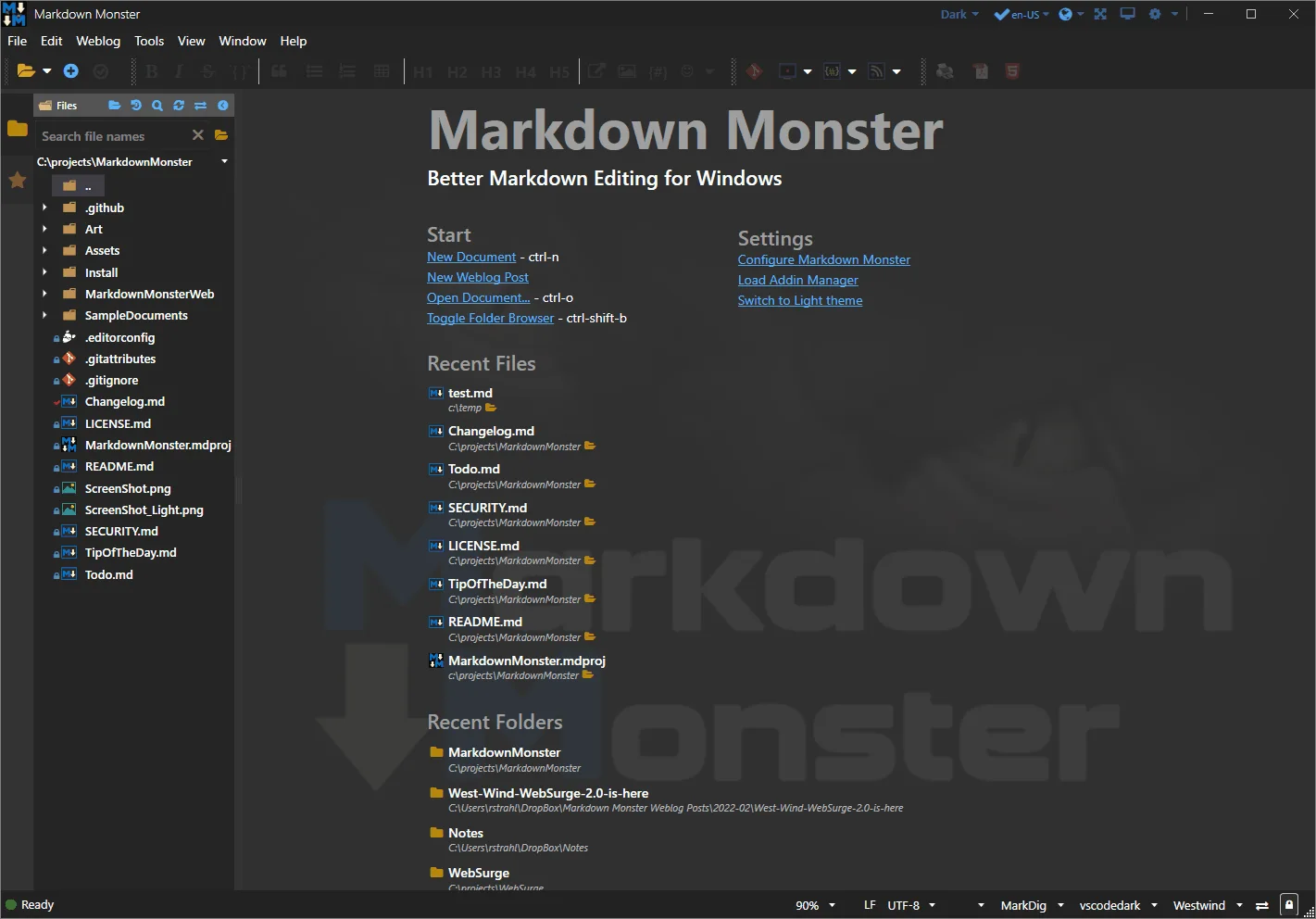Select the folder browser sidebar icon

pos(18,129)
